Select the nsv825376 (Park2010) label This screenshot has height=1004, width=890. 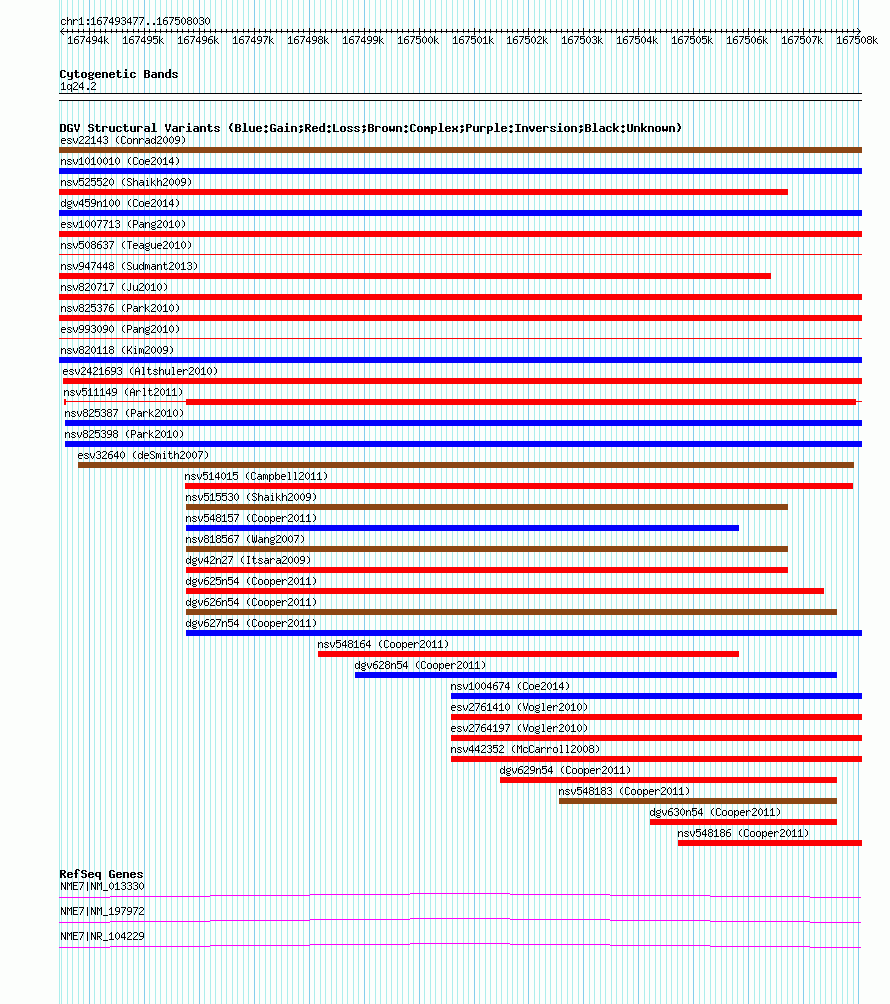[x=120, y=309]
